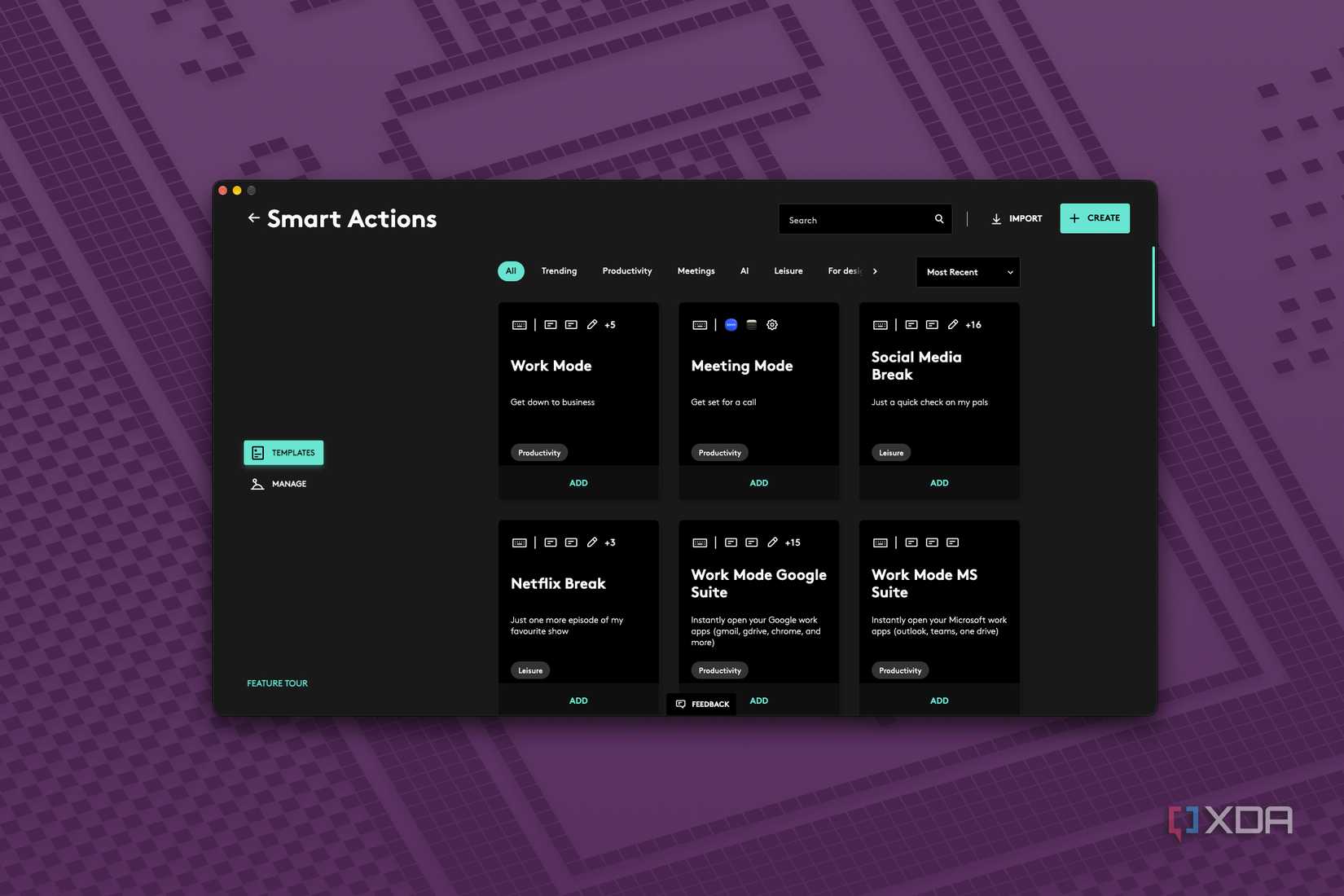
Task: Add the Social Media Break template
Action: 939,483
